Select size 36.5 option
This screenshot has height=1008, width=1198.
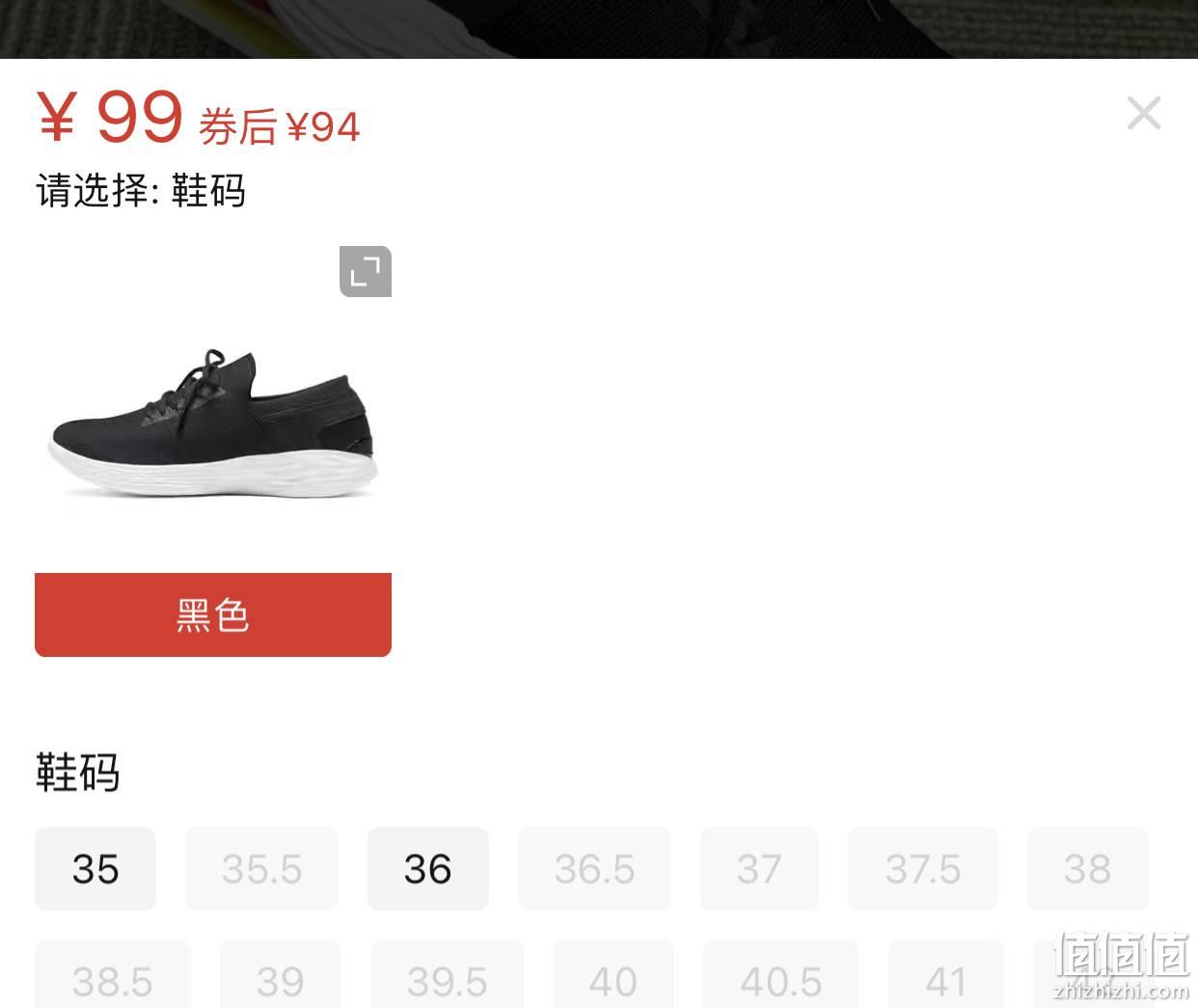point(594,868)
